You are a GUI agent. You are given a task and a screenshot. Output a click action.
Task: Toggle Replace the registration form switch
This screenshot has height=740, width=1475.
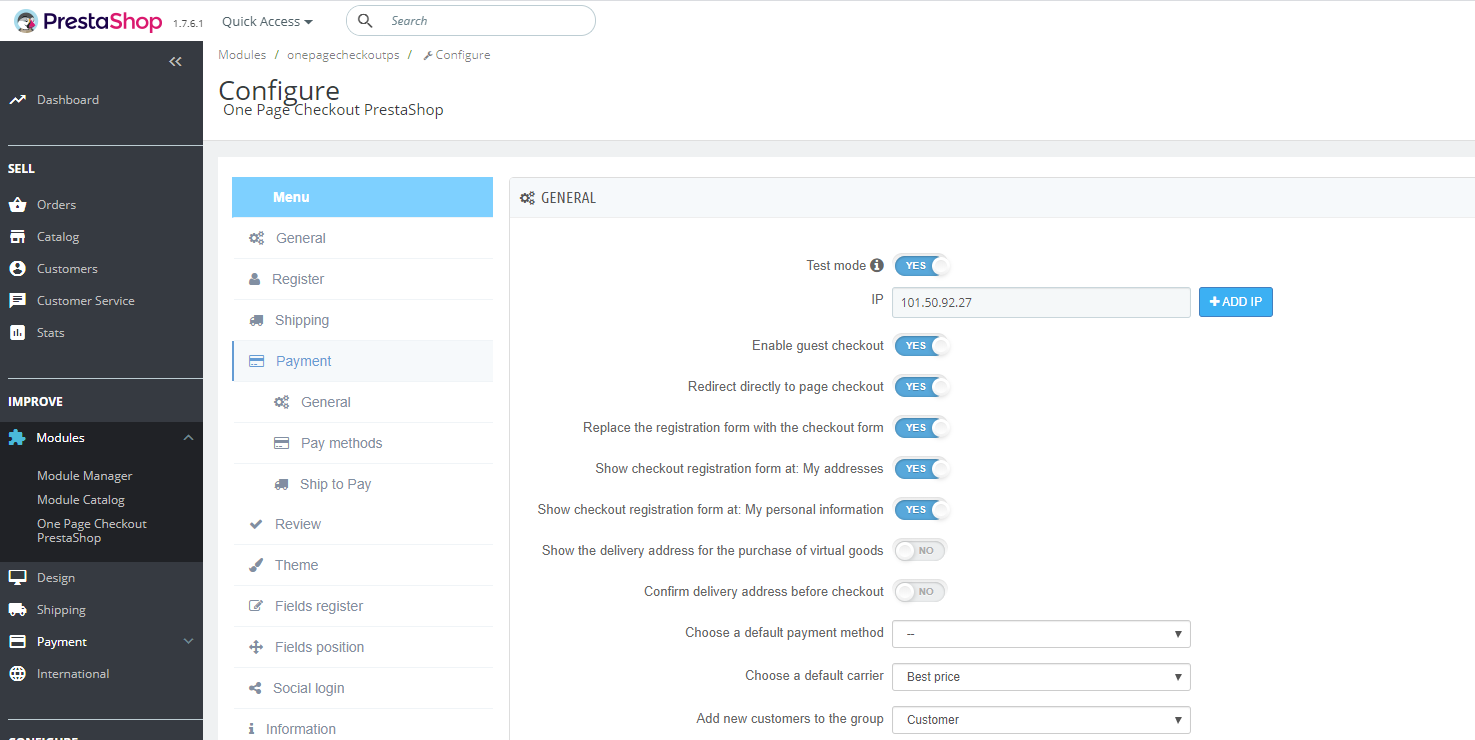(920, 428)
